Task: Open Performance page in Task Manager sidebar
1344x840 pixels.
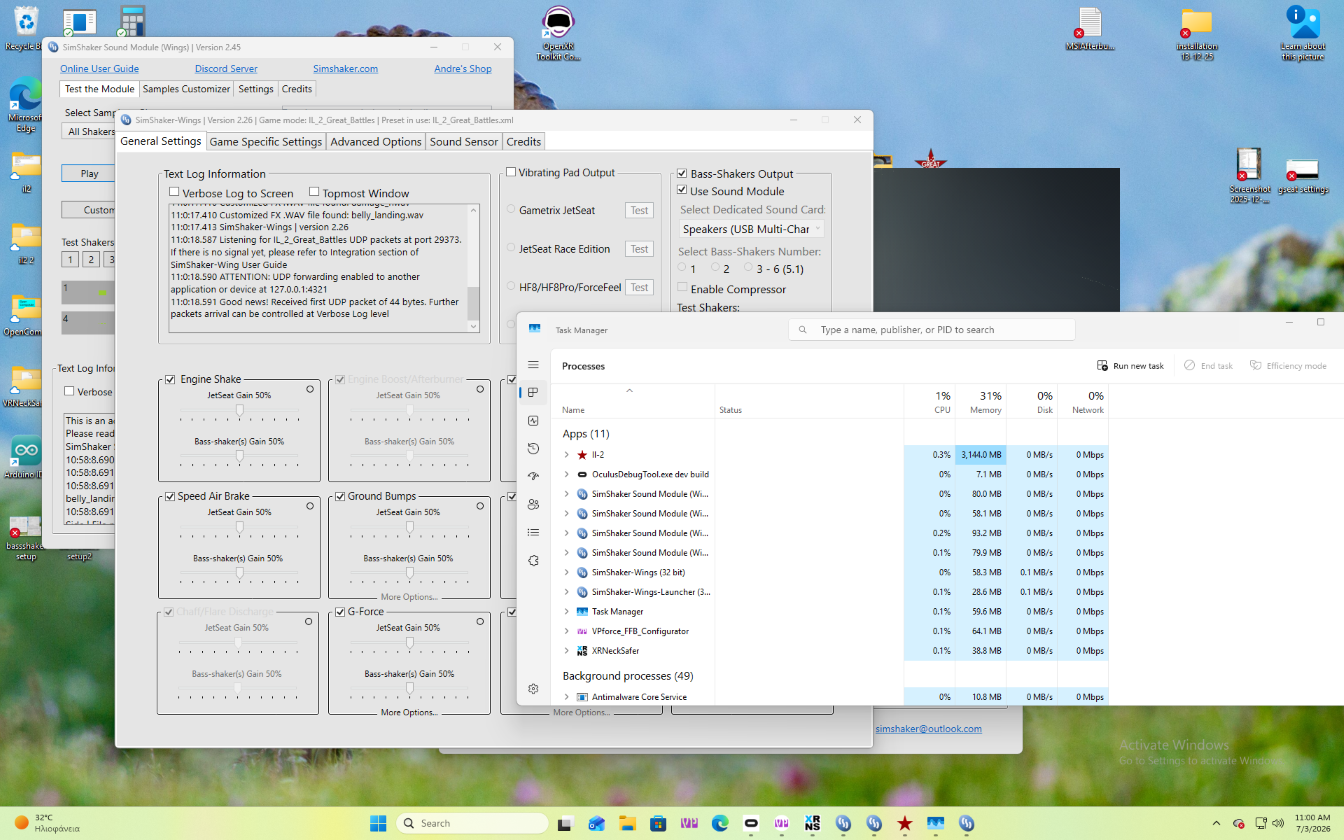Action: 533,421
